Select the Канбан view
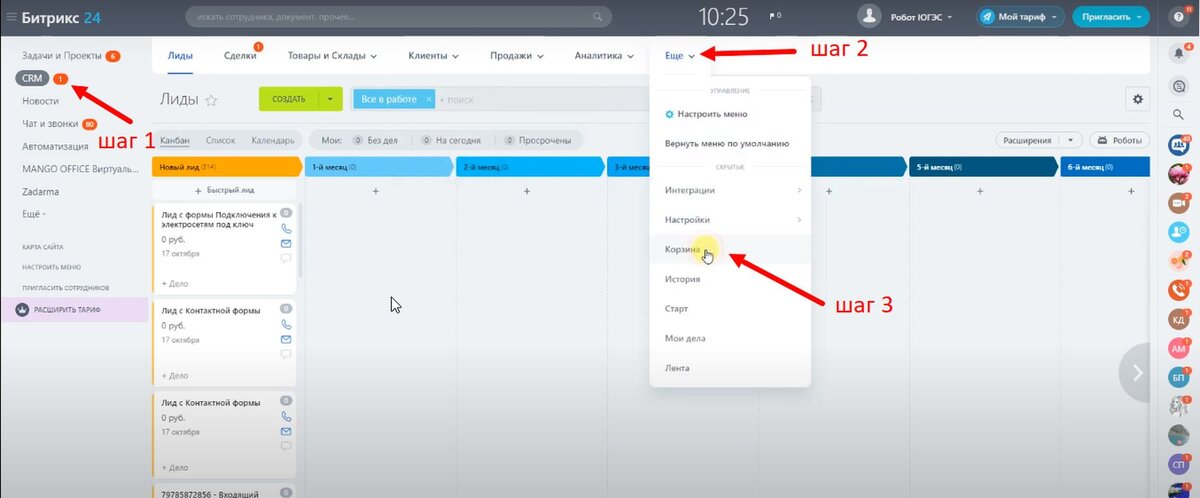Viewport: 1200px width, 498px height. coord(175,141)
